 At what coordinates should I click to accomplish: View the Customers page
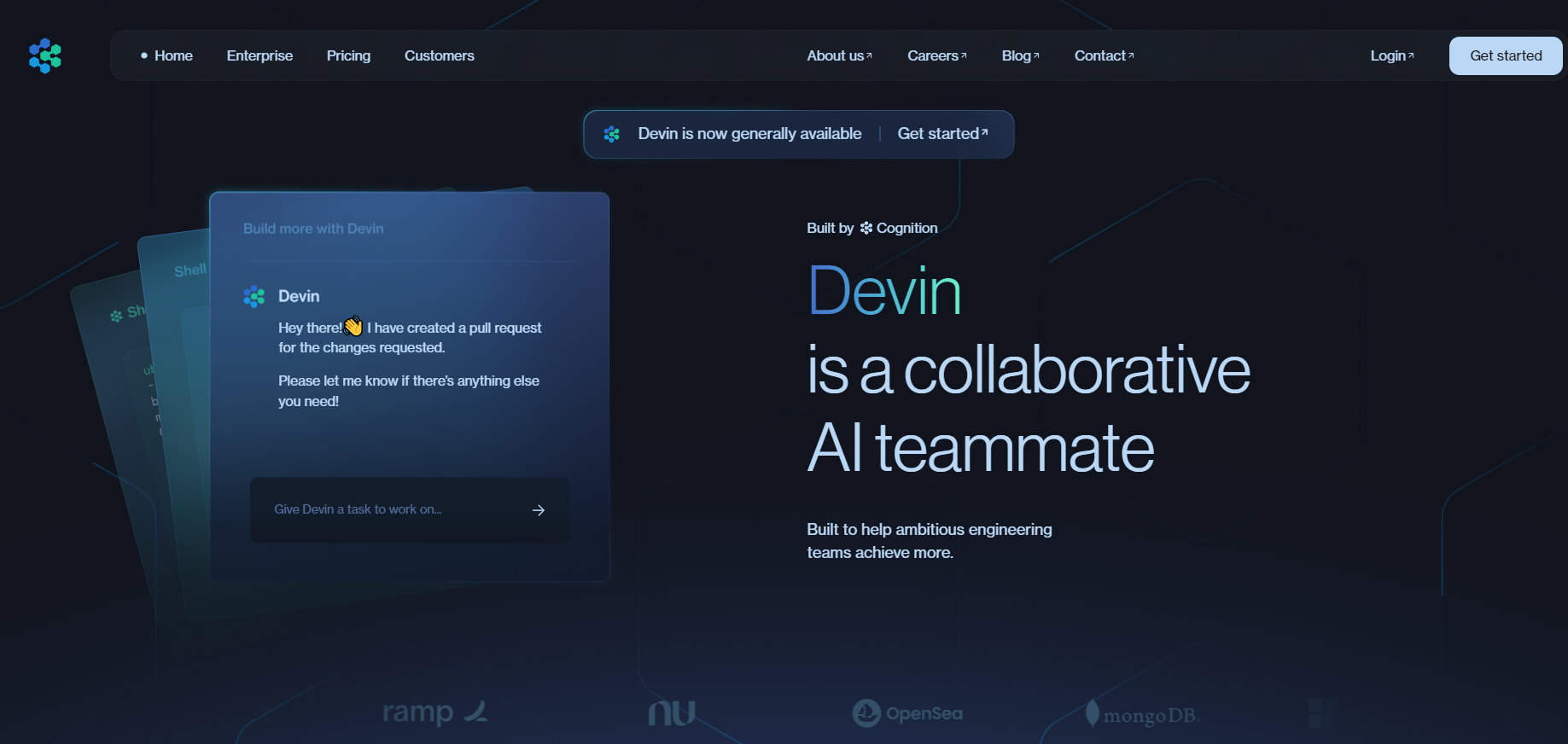[x=439, y=55]
